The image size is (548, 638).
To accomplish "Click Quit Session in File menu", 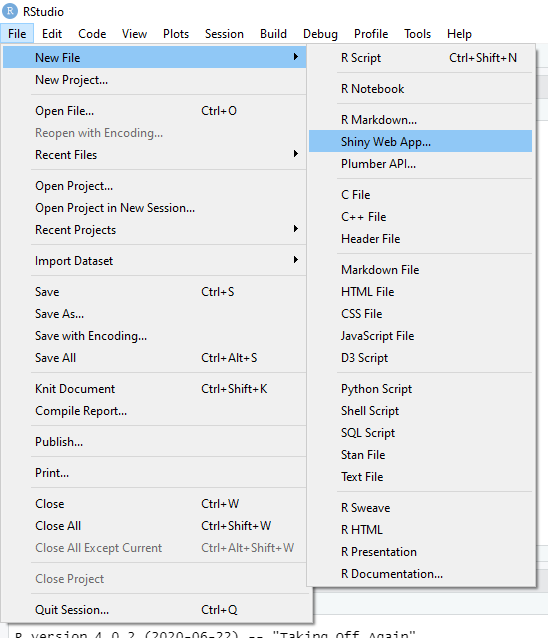I will pyautogui.click(x=155, y=610).
